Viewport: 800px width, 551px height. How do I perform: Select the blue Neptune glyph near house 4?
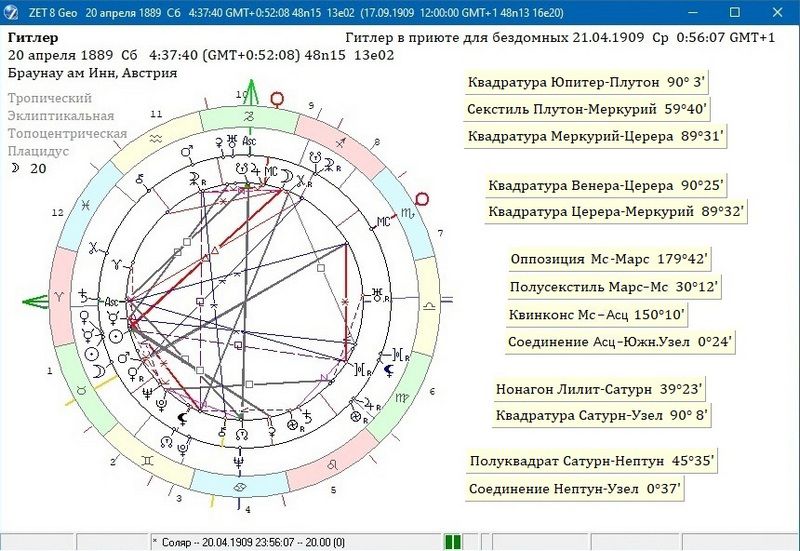tap(239, 462)
